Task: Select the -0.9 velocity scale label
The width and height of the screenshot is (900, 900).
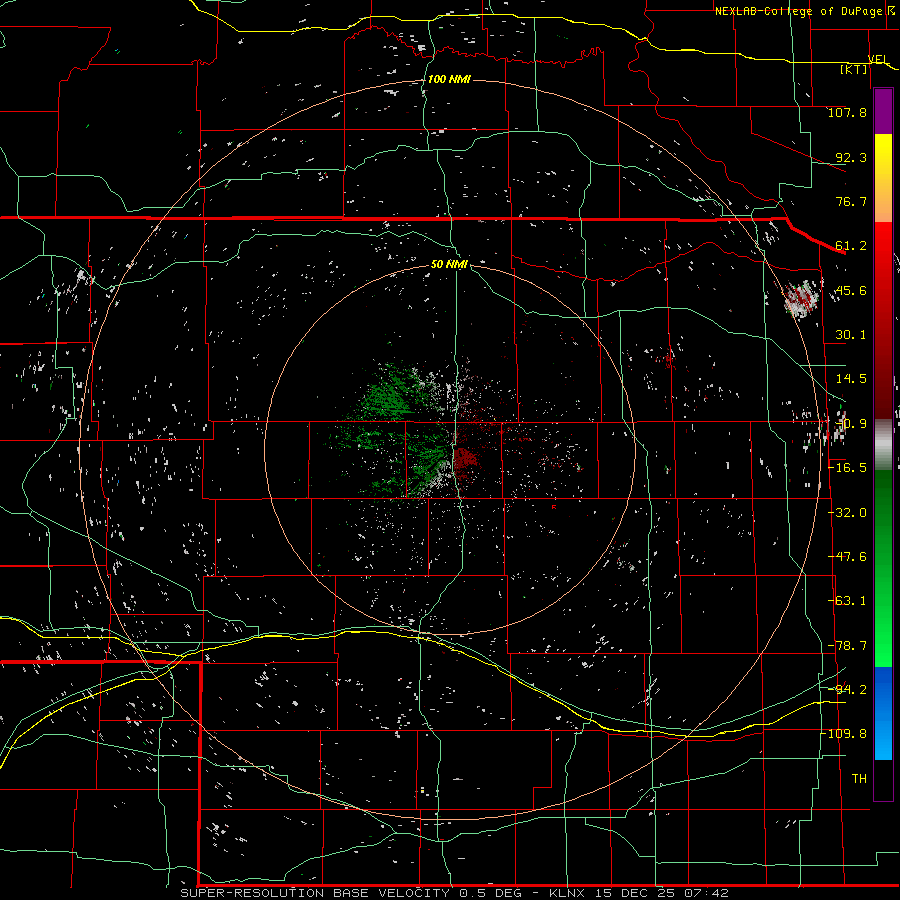Action: click(852, 424)
